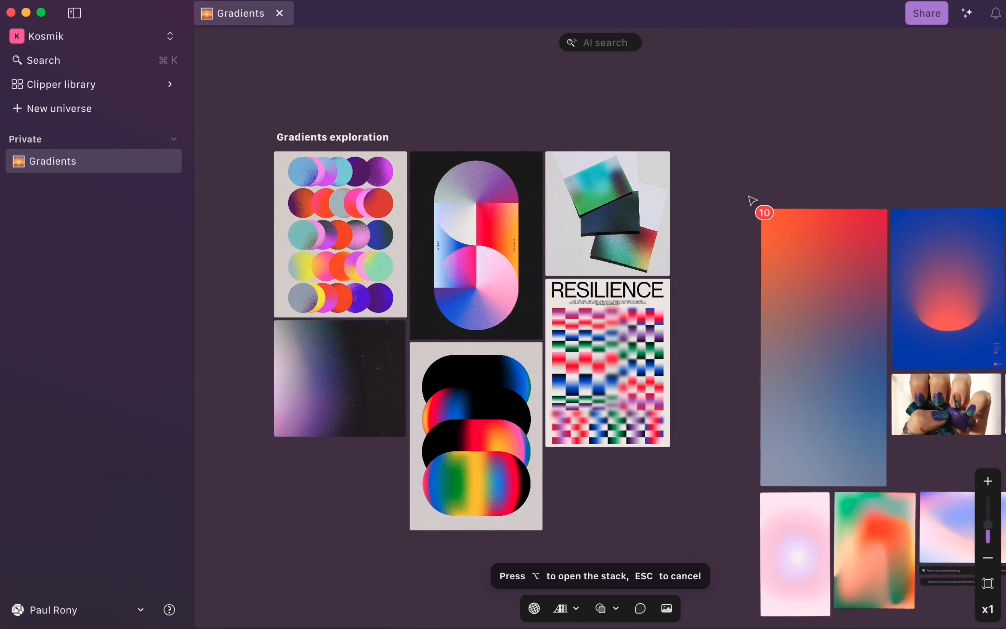Open the AI search field

[599, 42]
